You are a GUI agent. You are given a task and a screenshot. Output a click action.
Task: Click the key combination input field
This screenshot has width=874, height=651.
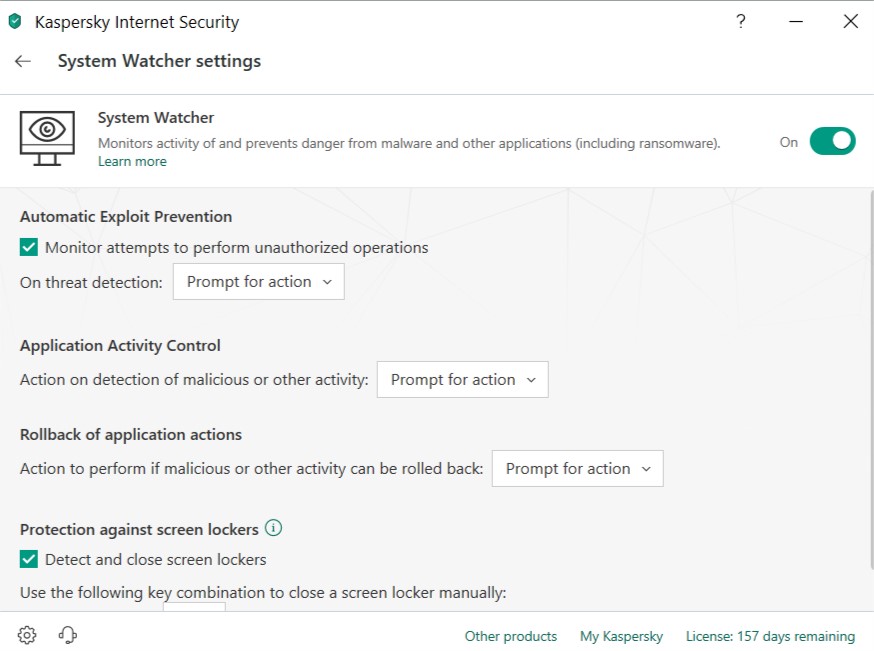(194, 606)
